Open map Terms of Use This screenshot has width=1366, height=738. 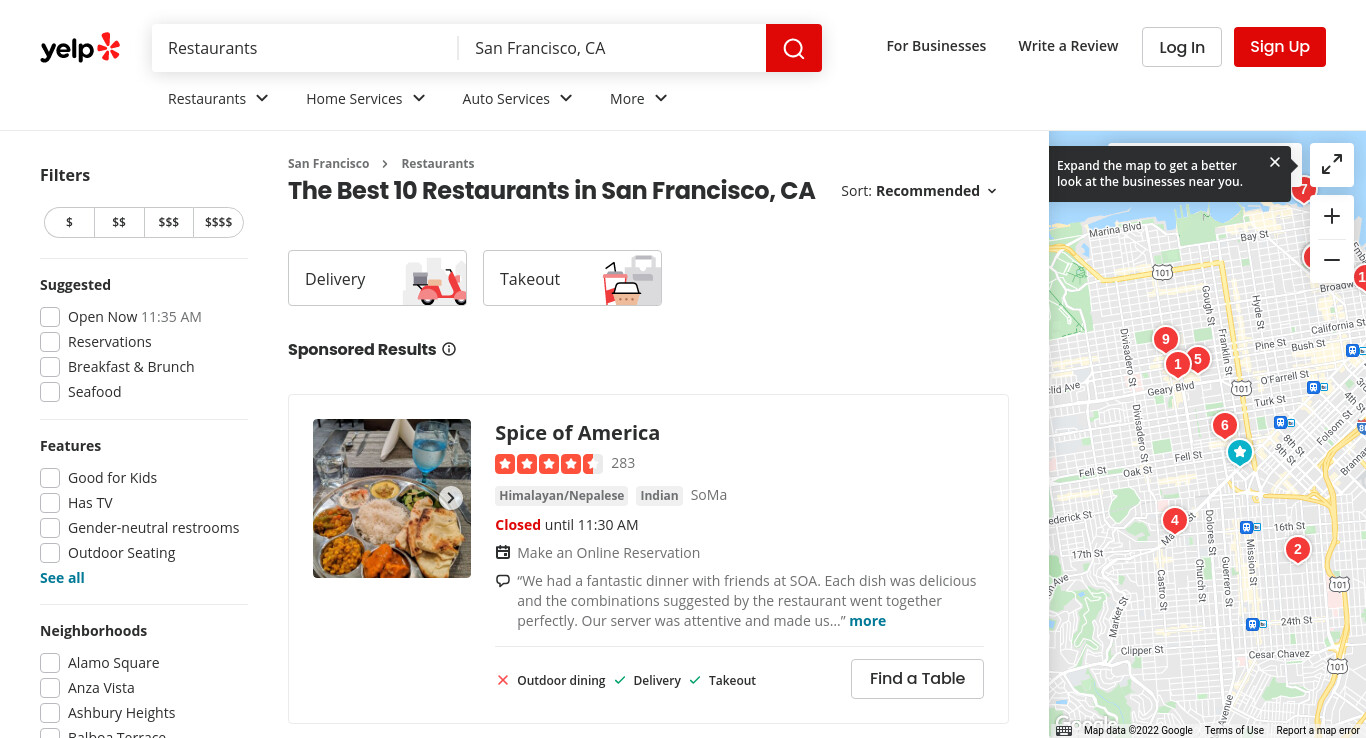click(x=1234, y=731)
